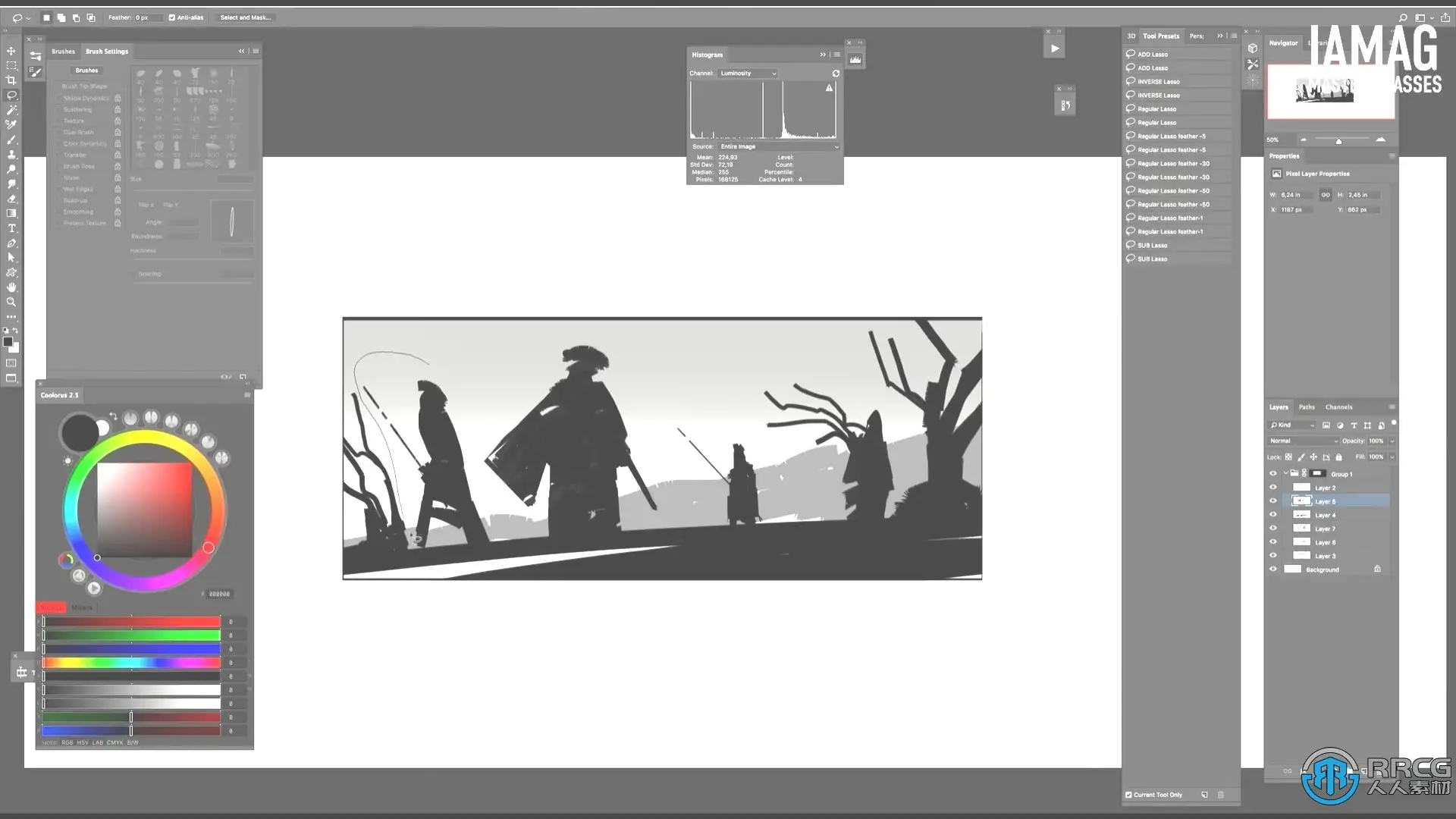The height and width of the screenshot is (819, 1456).
Task: Select the Crop tool
Action: (11, 80)
